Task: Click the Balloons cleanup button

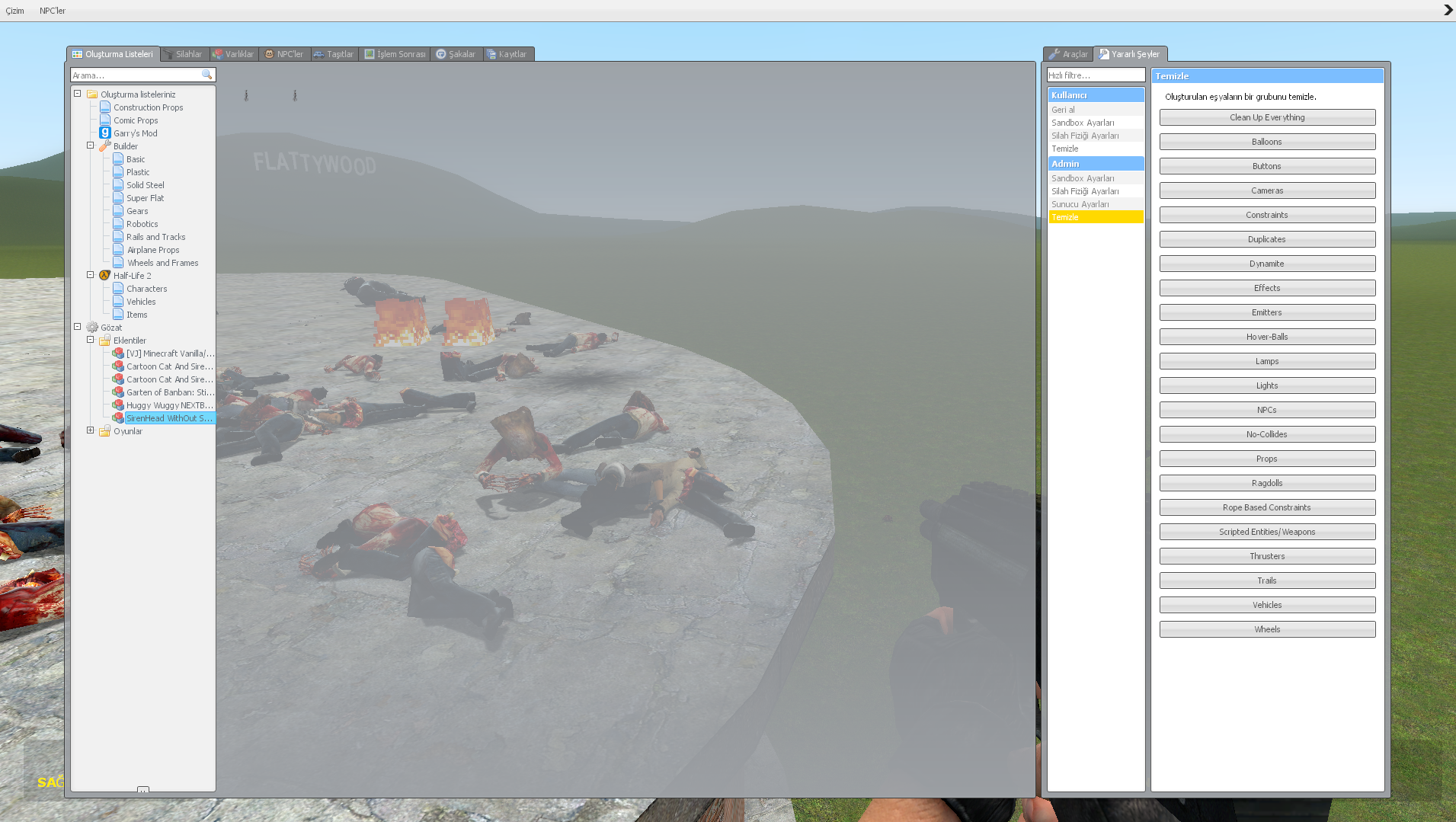Action: 1267,142
